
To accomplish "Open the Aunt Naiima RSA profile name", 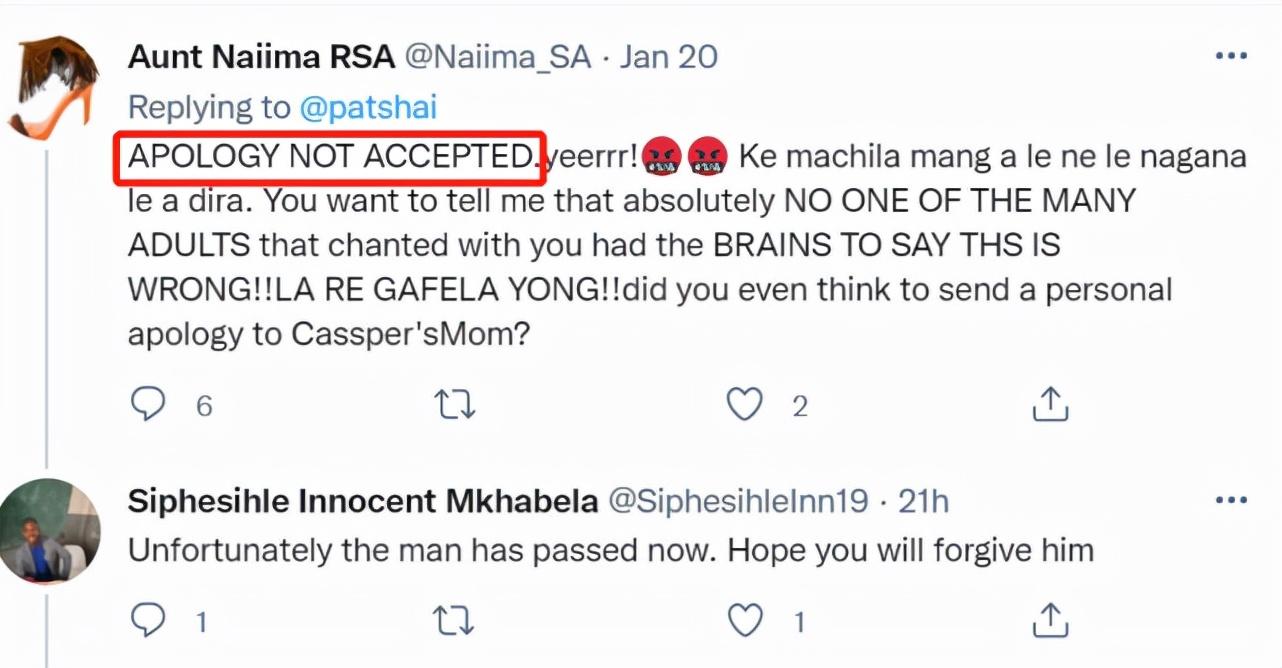I will 261,56.
